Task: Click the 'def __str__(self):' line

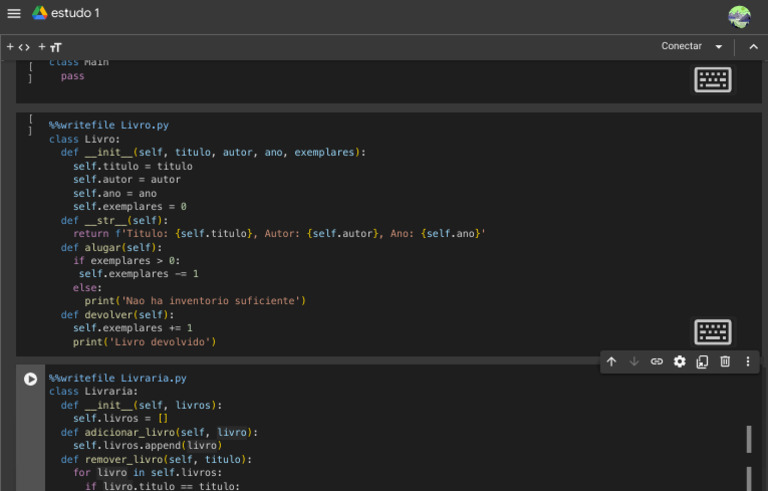Action: 114,221
